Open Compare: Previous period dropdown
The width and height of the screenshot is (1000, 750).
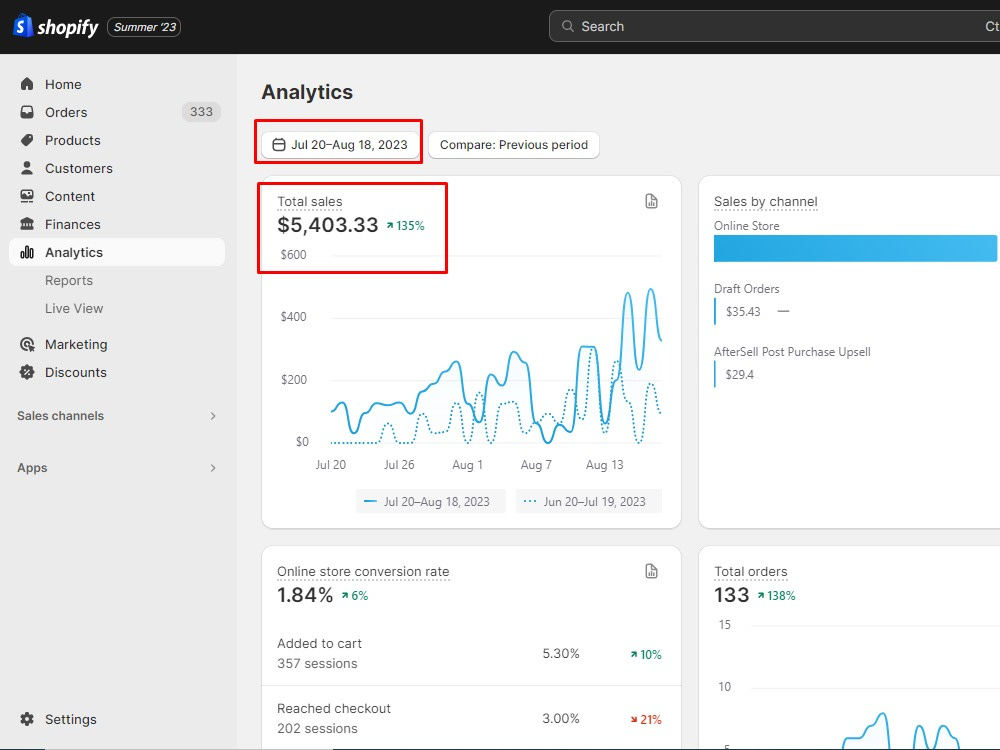[x=514, y=145]
